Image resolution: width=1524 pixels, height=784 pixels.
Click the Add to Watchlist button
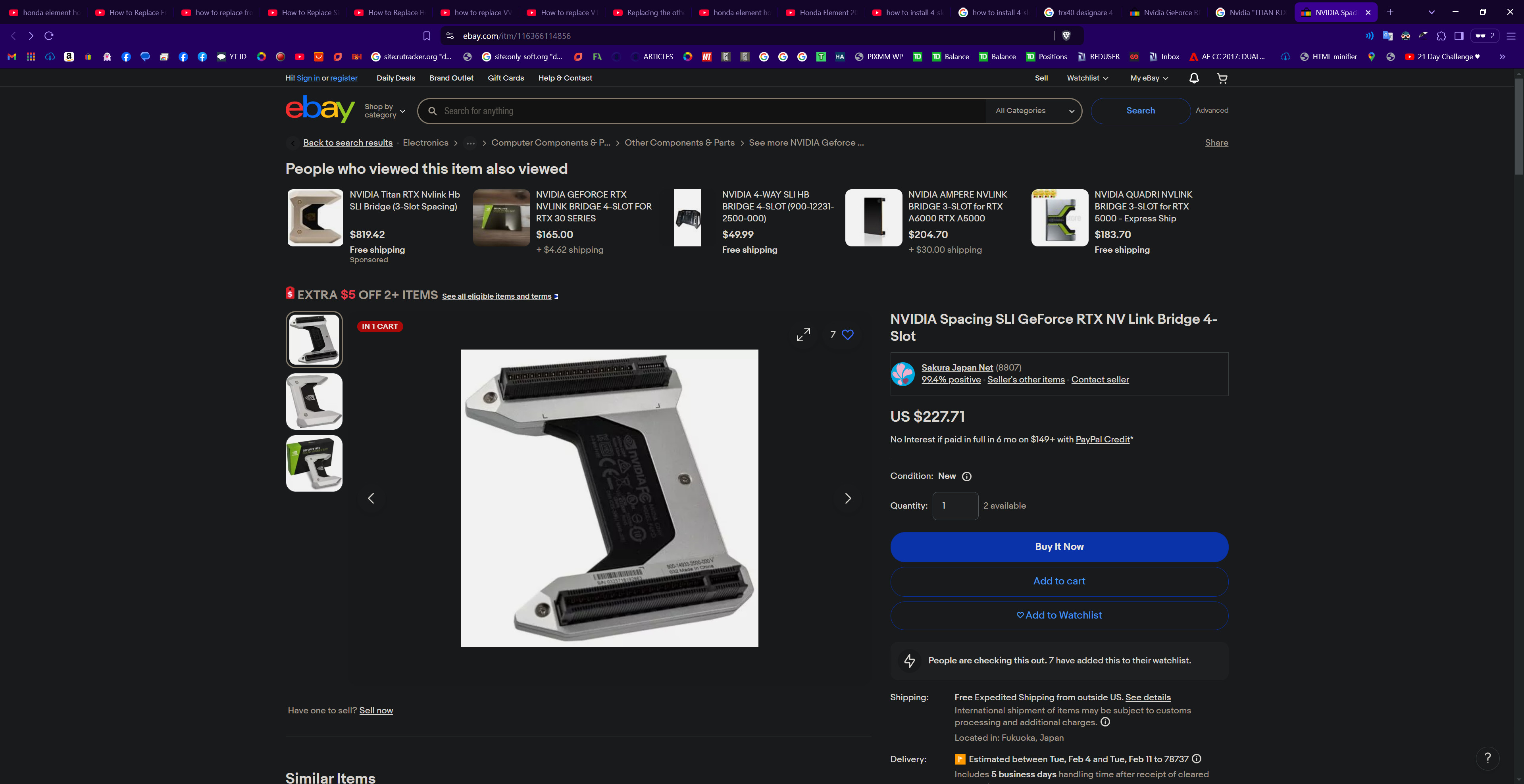click(1059, 615)
